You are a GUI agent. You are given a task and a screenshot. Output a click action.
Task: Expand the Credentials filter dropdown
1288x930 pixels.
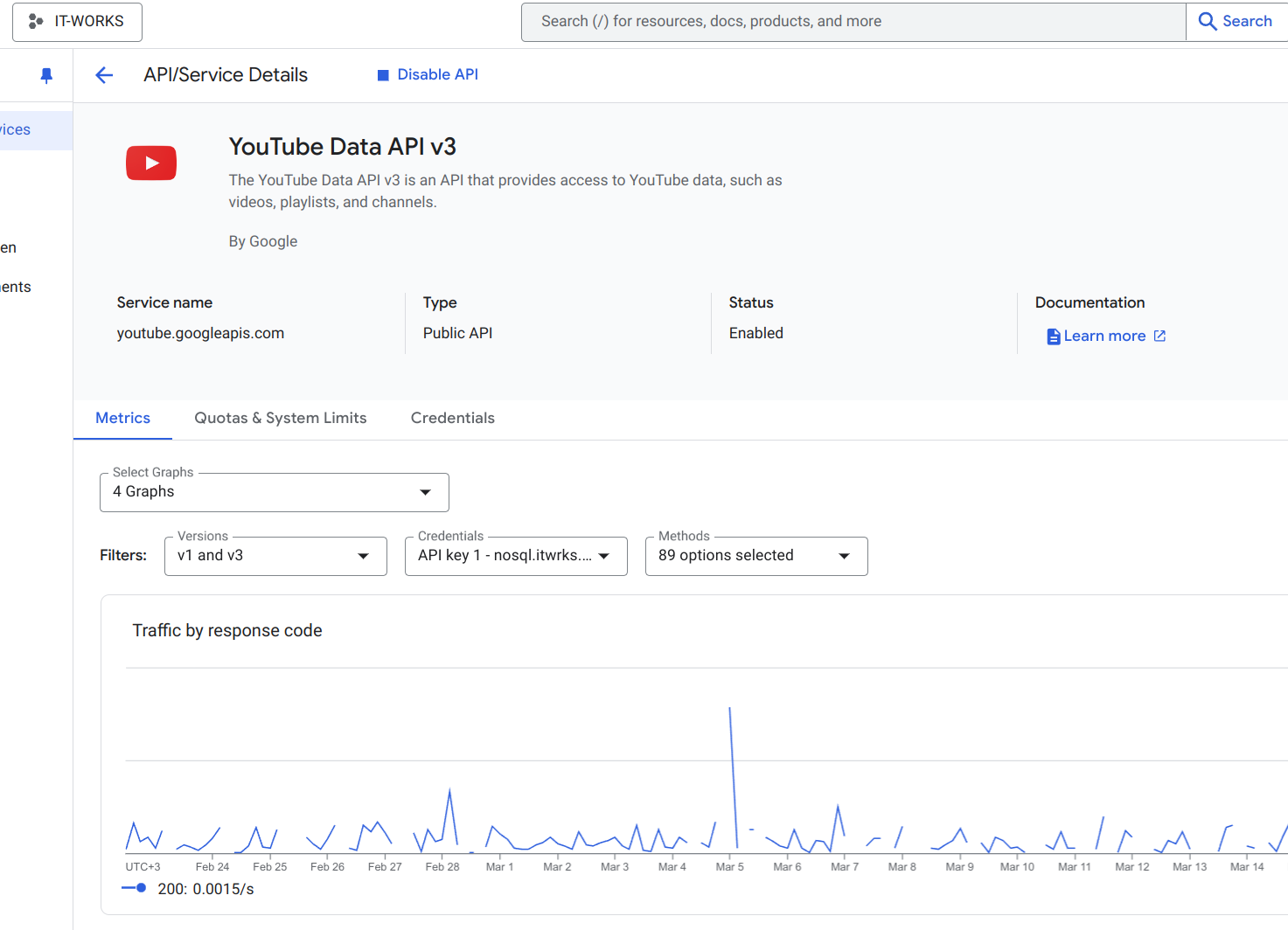(x=516, y=556)
